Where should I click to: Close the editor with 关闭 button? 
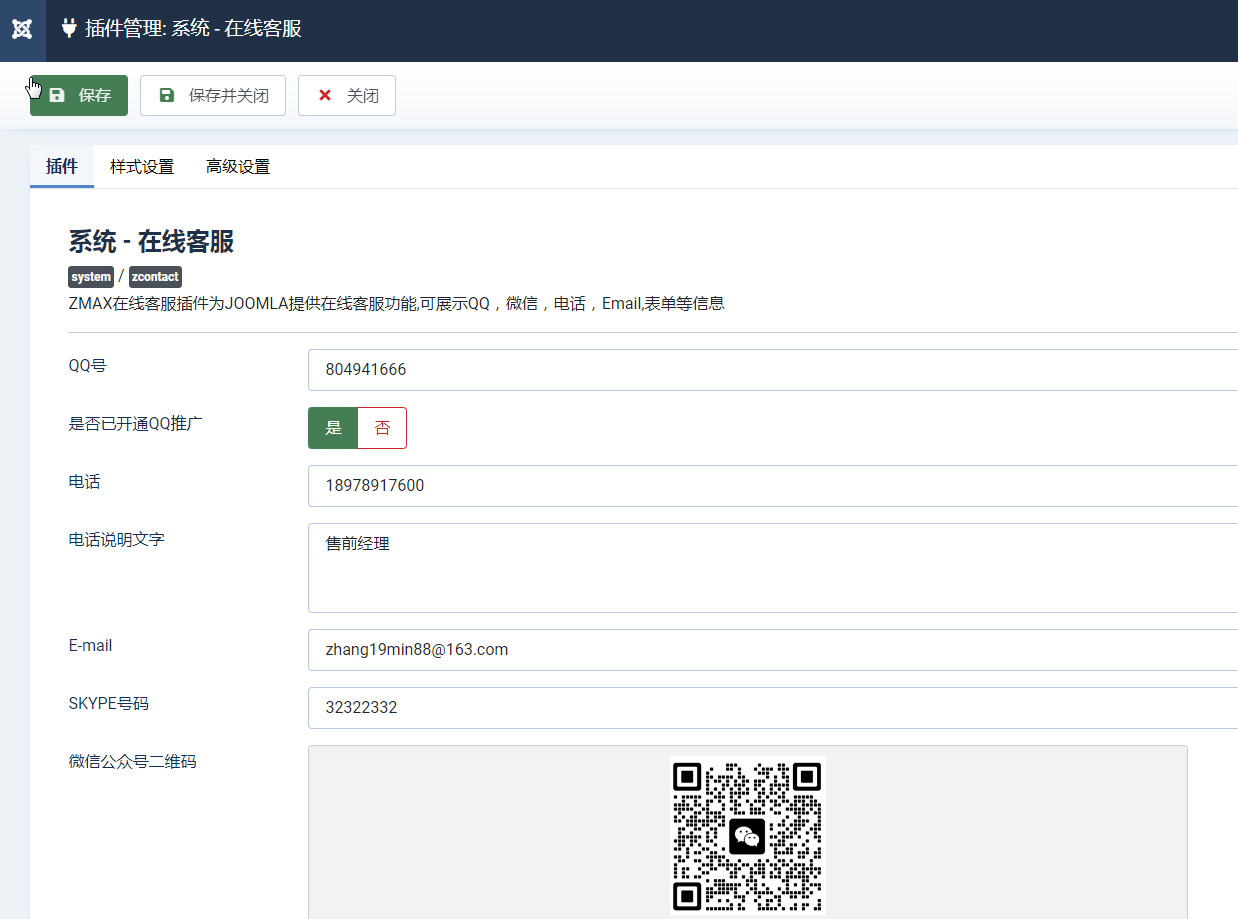[347, 96]
